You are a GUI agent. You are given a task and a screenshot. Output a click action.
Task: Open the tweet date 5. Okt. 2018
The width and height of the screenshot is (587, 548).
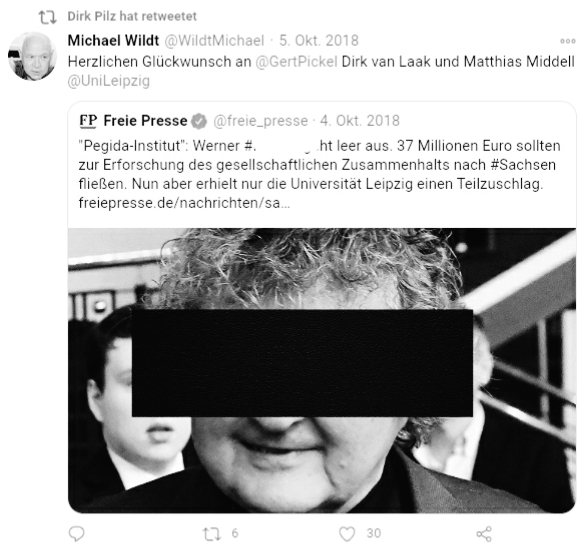319,40
